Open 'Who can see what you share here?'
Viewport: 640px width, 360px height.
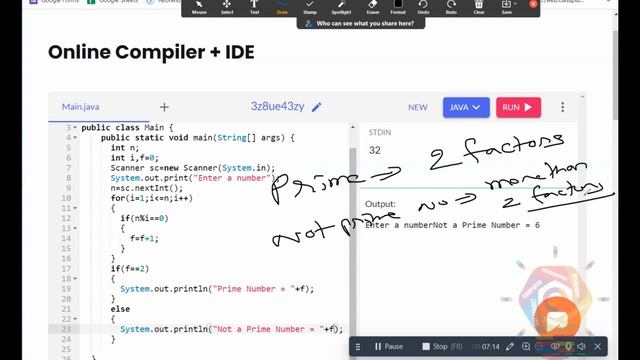click(361, 24)
